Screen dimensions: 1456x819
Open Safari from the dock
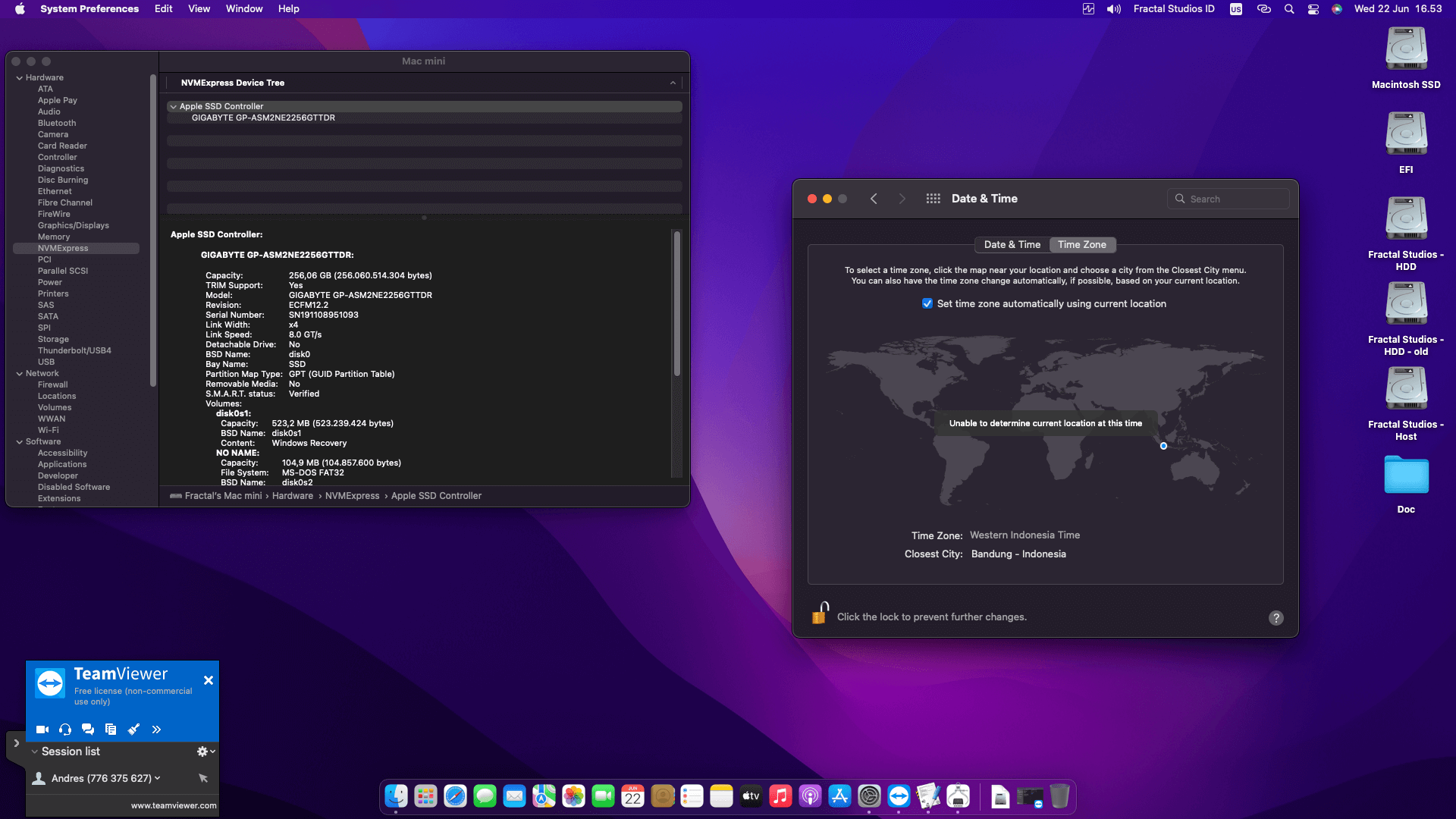coord(455,796)
